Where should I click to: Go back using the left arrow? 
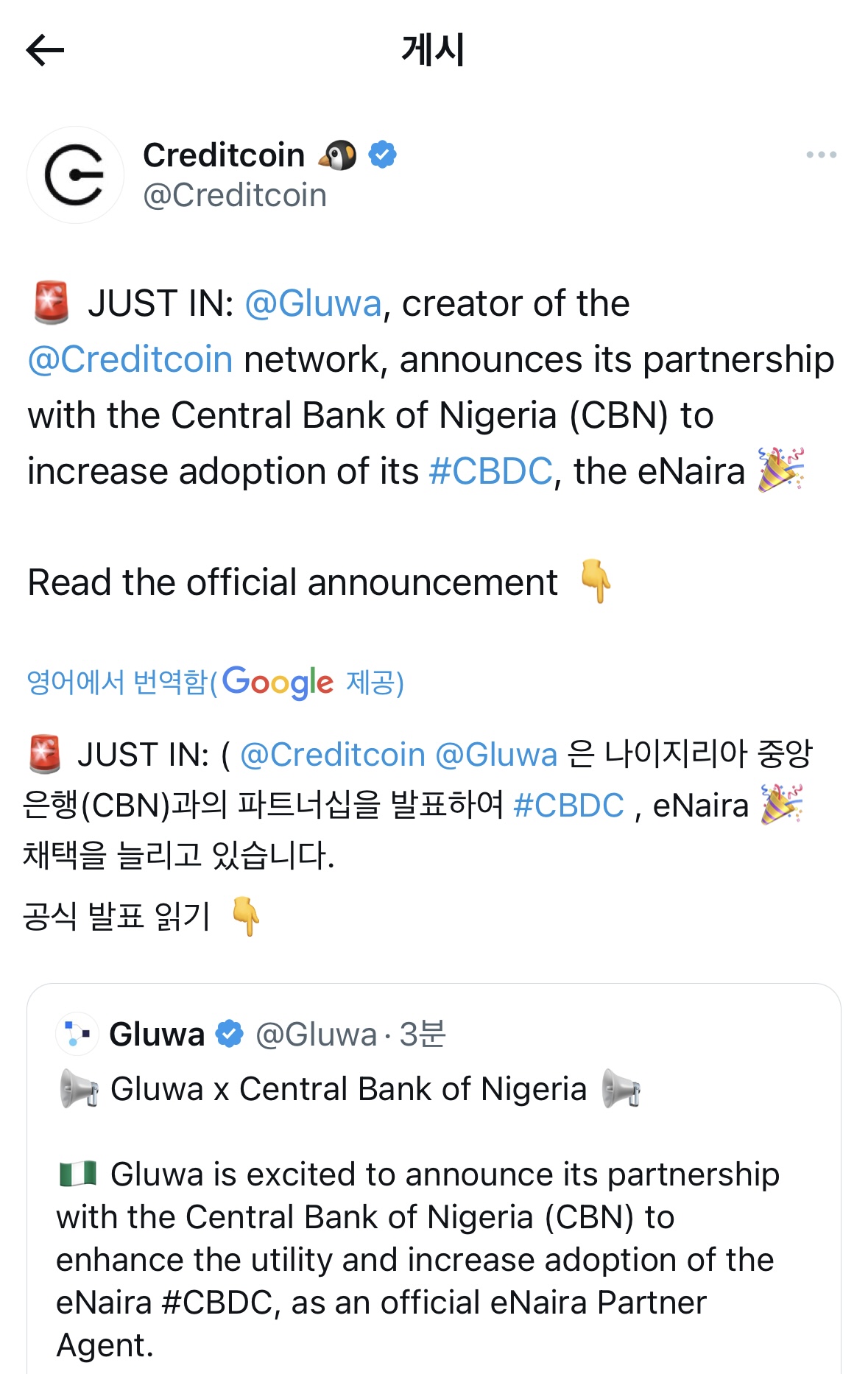coord(45,50)
